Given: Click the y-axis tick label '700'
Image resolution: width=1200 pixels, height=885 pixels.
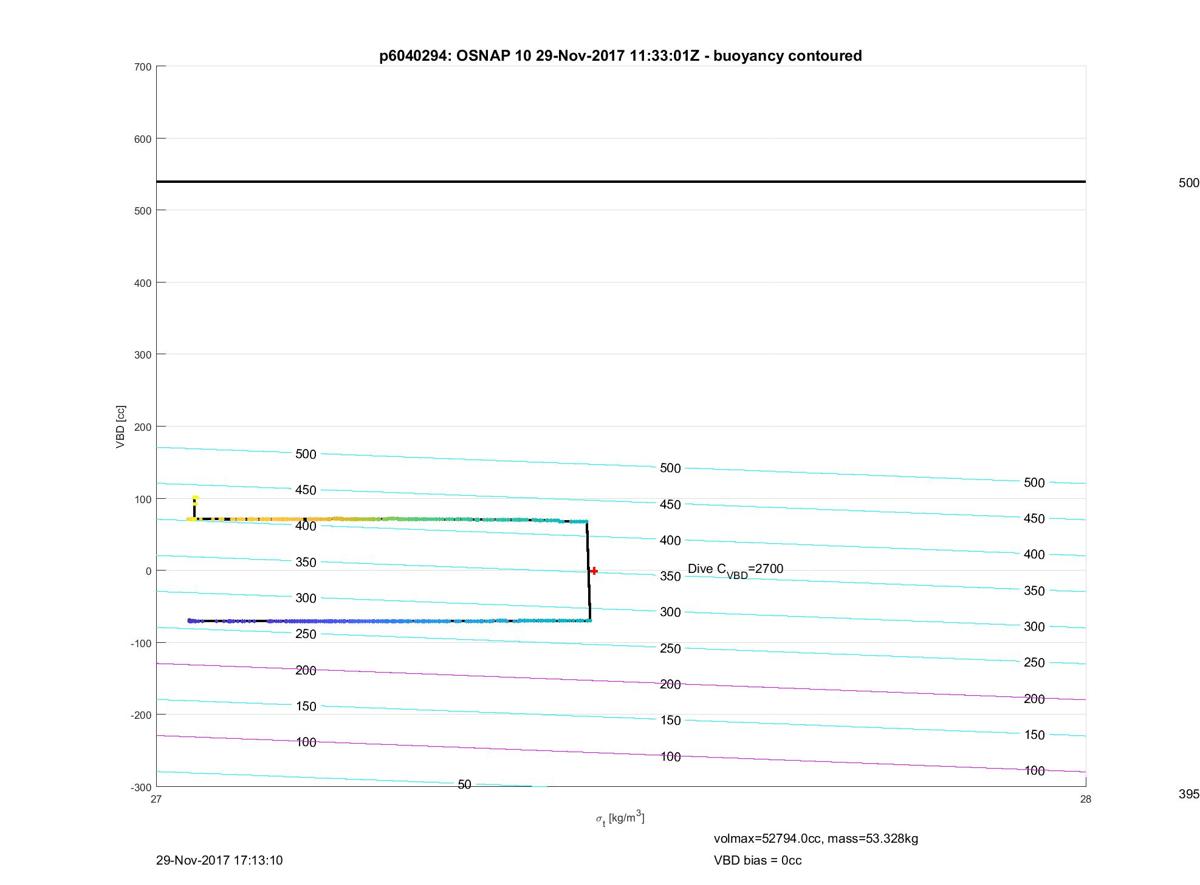Looking at the screenshot, I should 141,67.
